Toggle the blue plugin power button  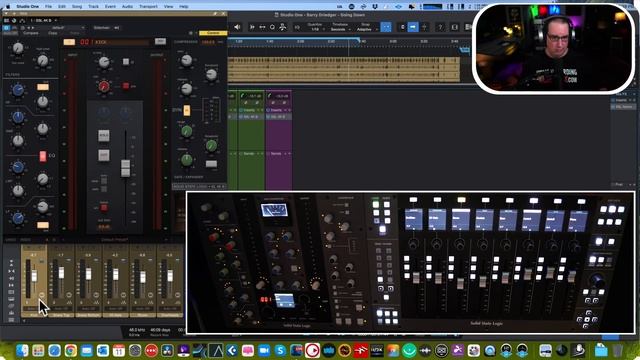(6, 28)
